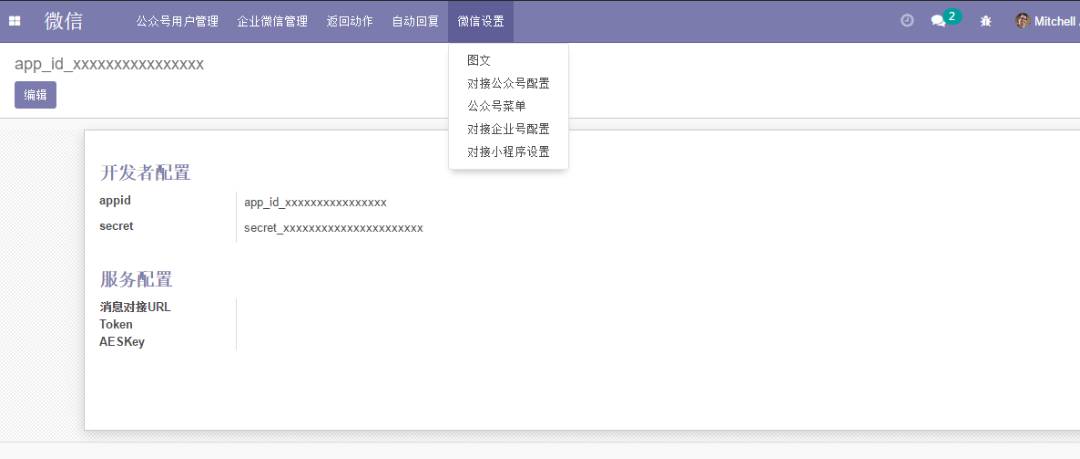The image size is (1080, 459).
Task: Click the 开发者配置 section heading
Action: pyautogui.click(x=145, y=173)
